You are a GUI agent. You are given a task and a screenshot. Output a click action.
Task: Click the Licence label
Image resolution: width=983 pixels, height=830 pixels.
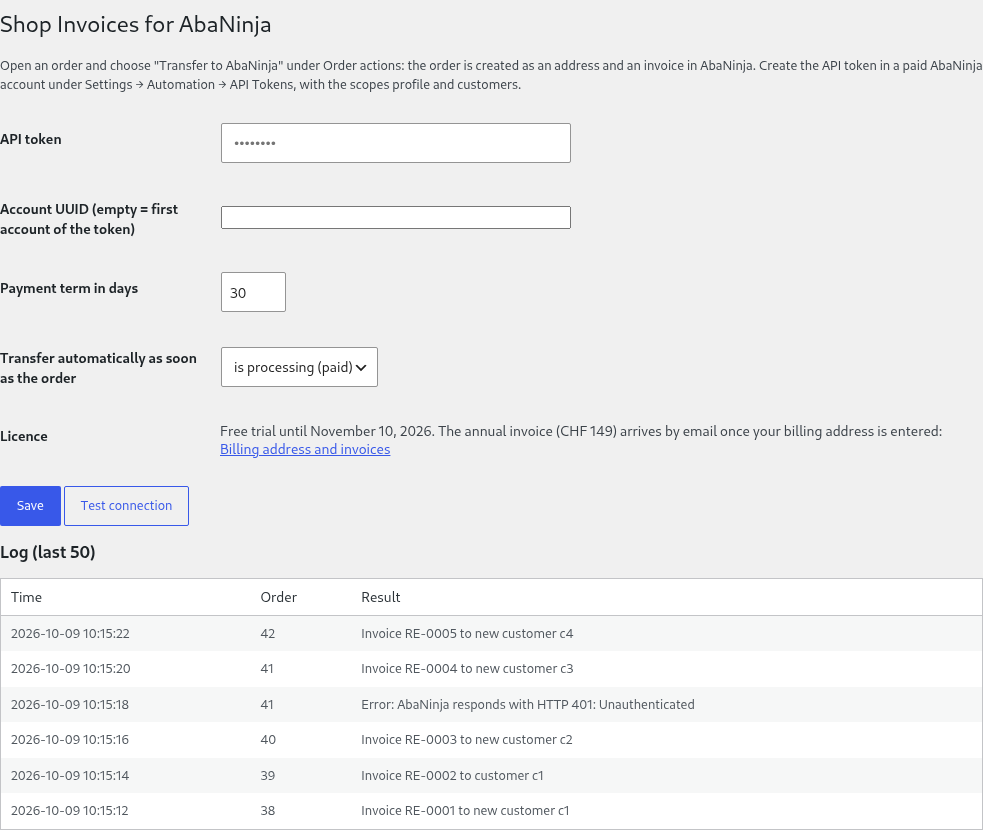[24, 436]
